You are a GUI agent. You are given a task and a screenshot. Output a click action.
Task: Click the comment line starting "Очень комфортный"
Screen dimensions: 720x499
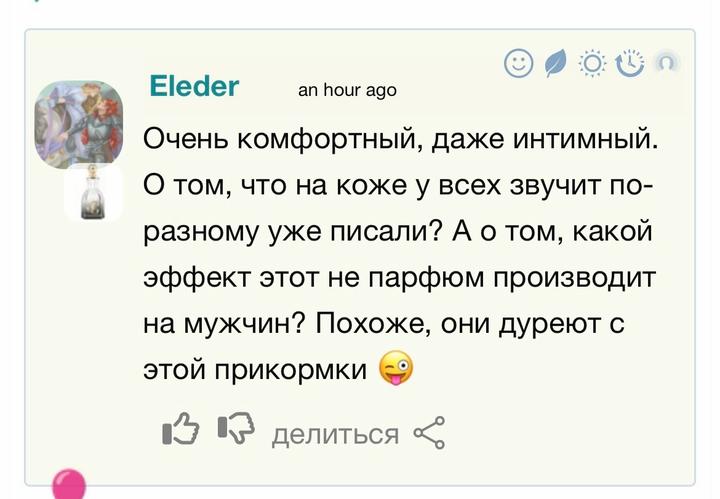tap(402, 137)
